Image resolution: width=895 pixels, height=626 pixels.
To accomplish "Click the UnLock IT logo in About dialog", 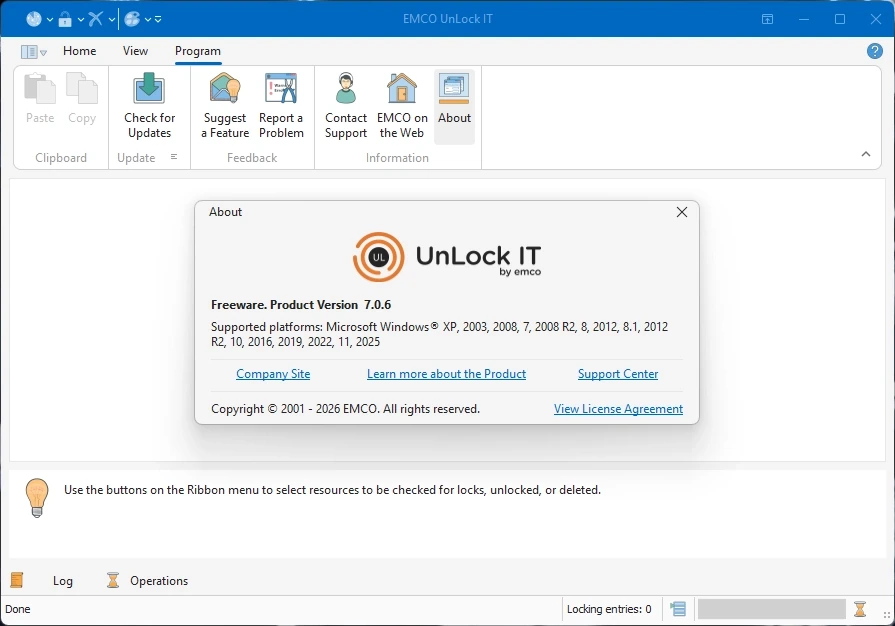I will (x=447, y=257).
